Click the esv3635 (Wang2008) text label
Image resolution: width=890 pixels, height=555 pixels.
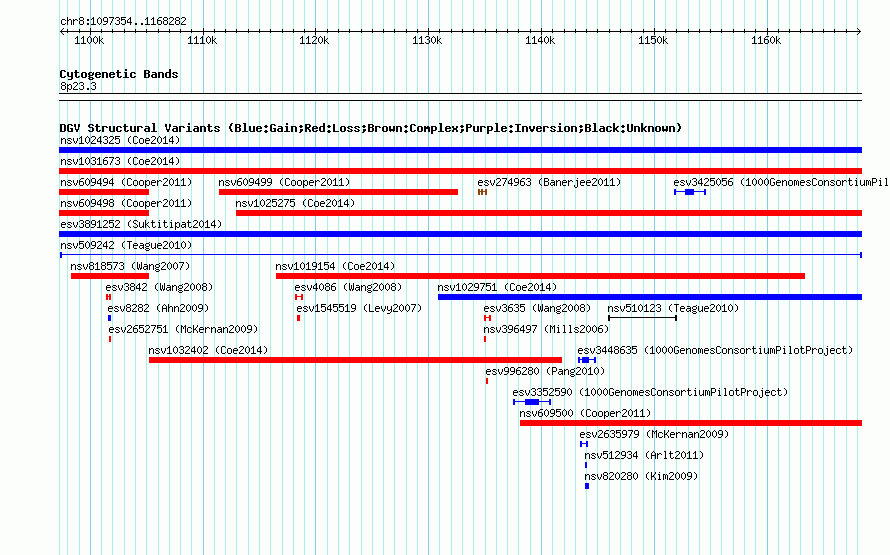537,308
